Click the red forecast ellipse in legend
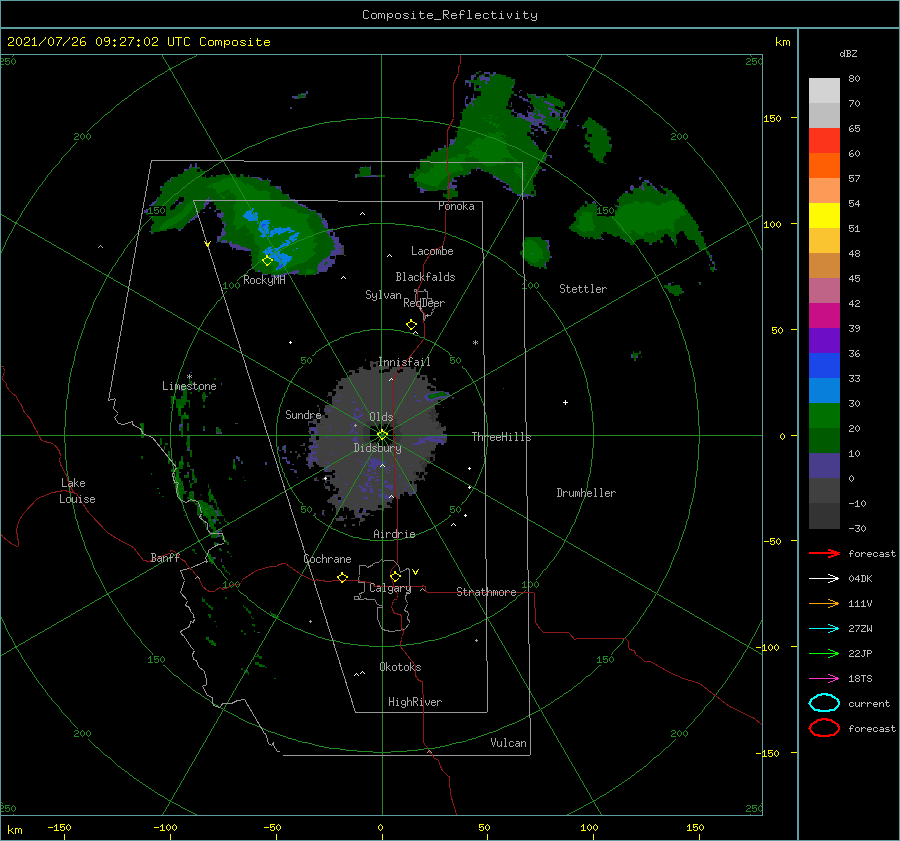 pos(824,728)
